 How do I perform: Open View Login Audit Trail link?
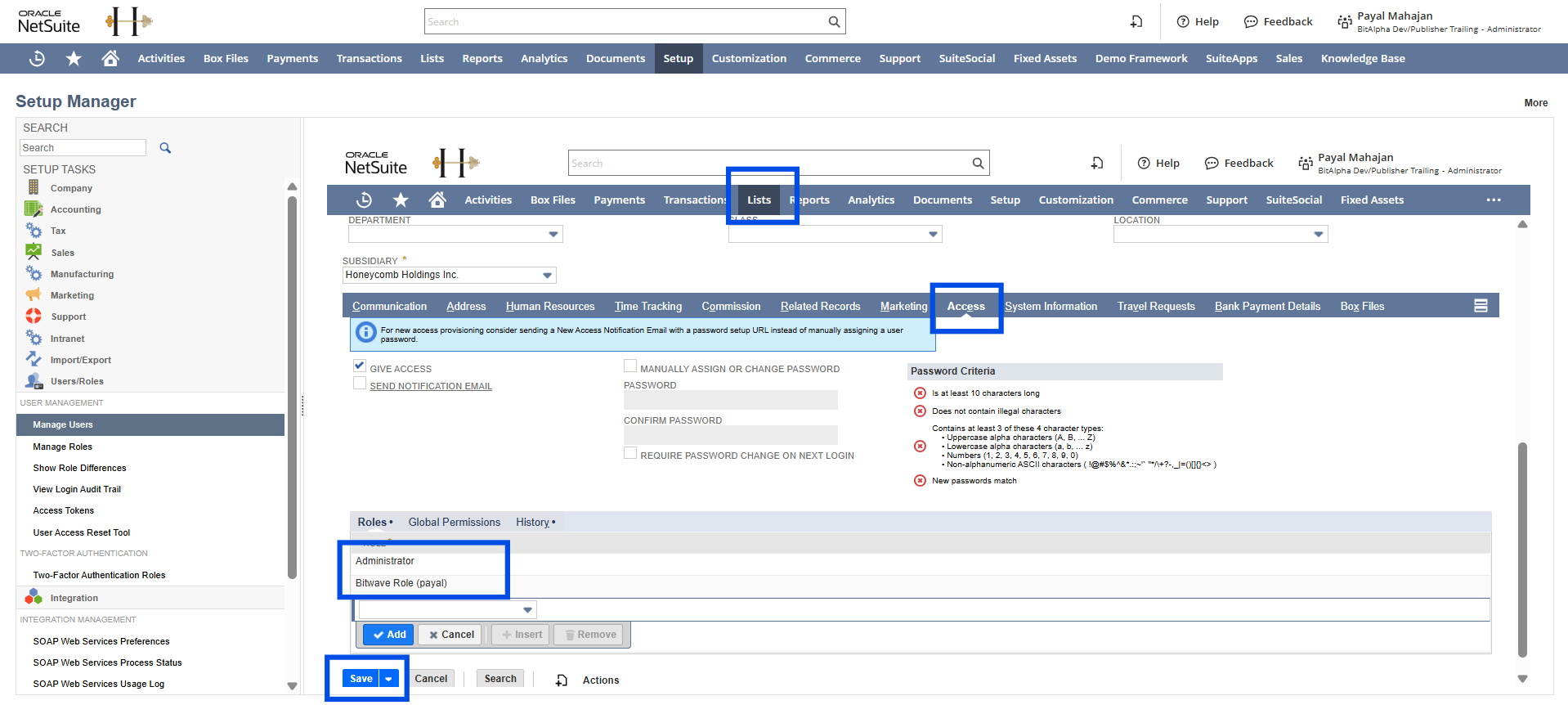pyautogui.click(x=77, y=489)
